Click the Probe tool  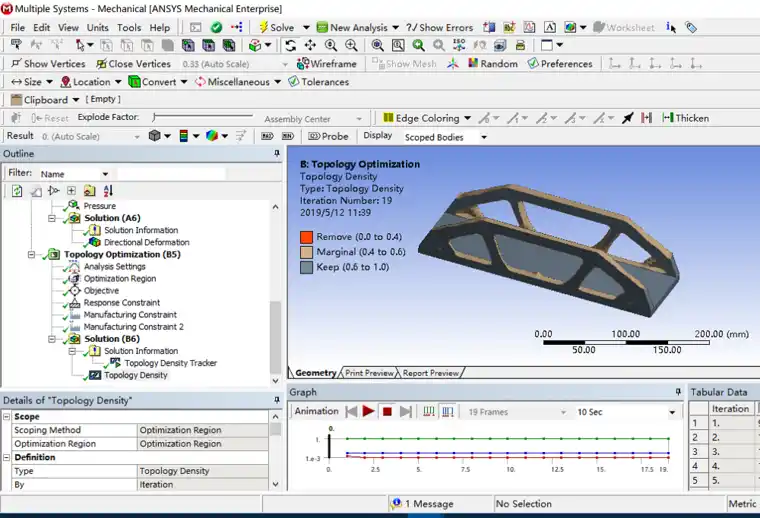coord(328,136)
